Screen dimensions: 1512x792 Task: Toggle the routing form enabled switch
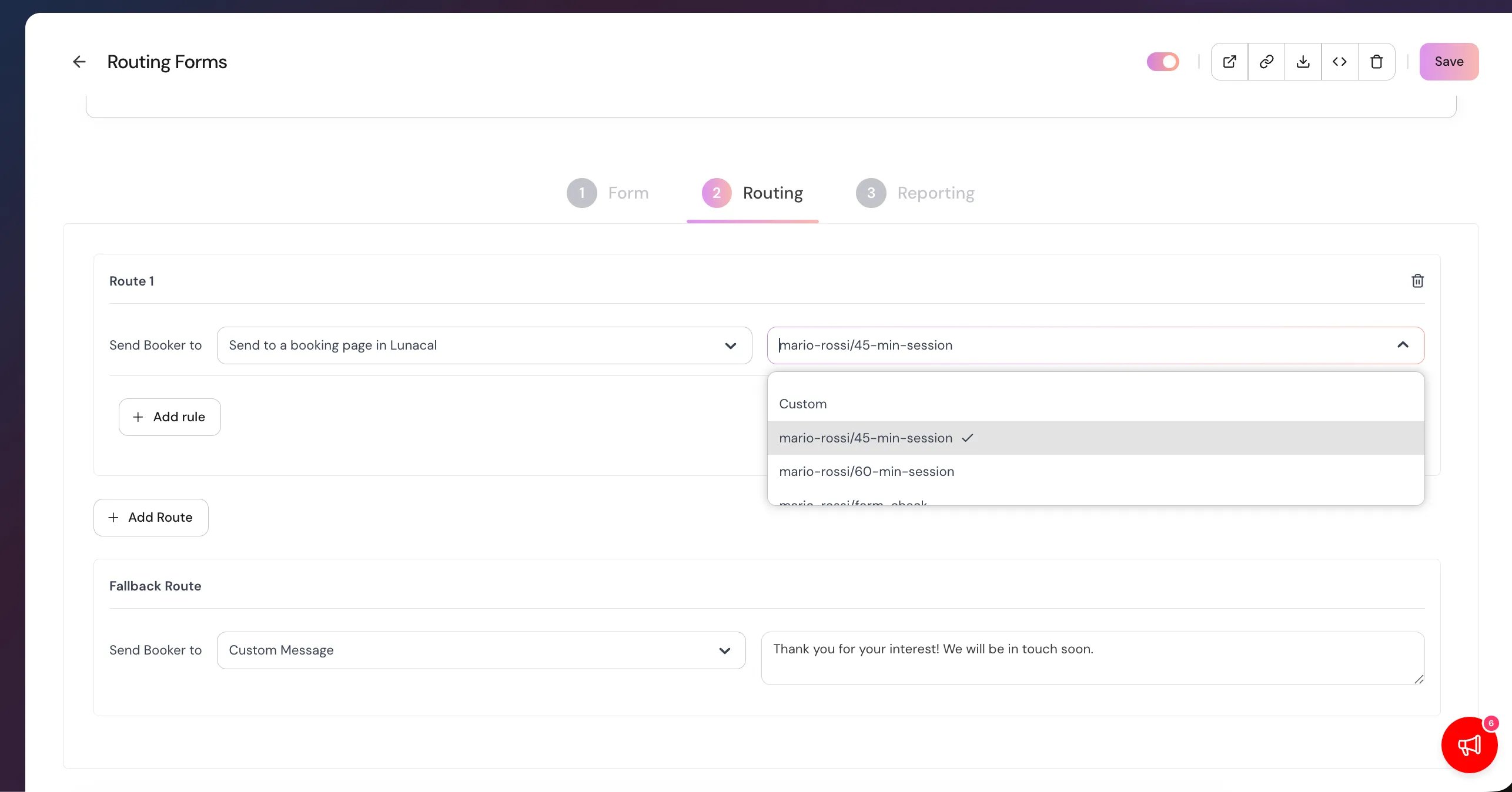pyautogui.click(x=1162, y=62)
